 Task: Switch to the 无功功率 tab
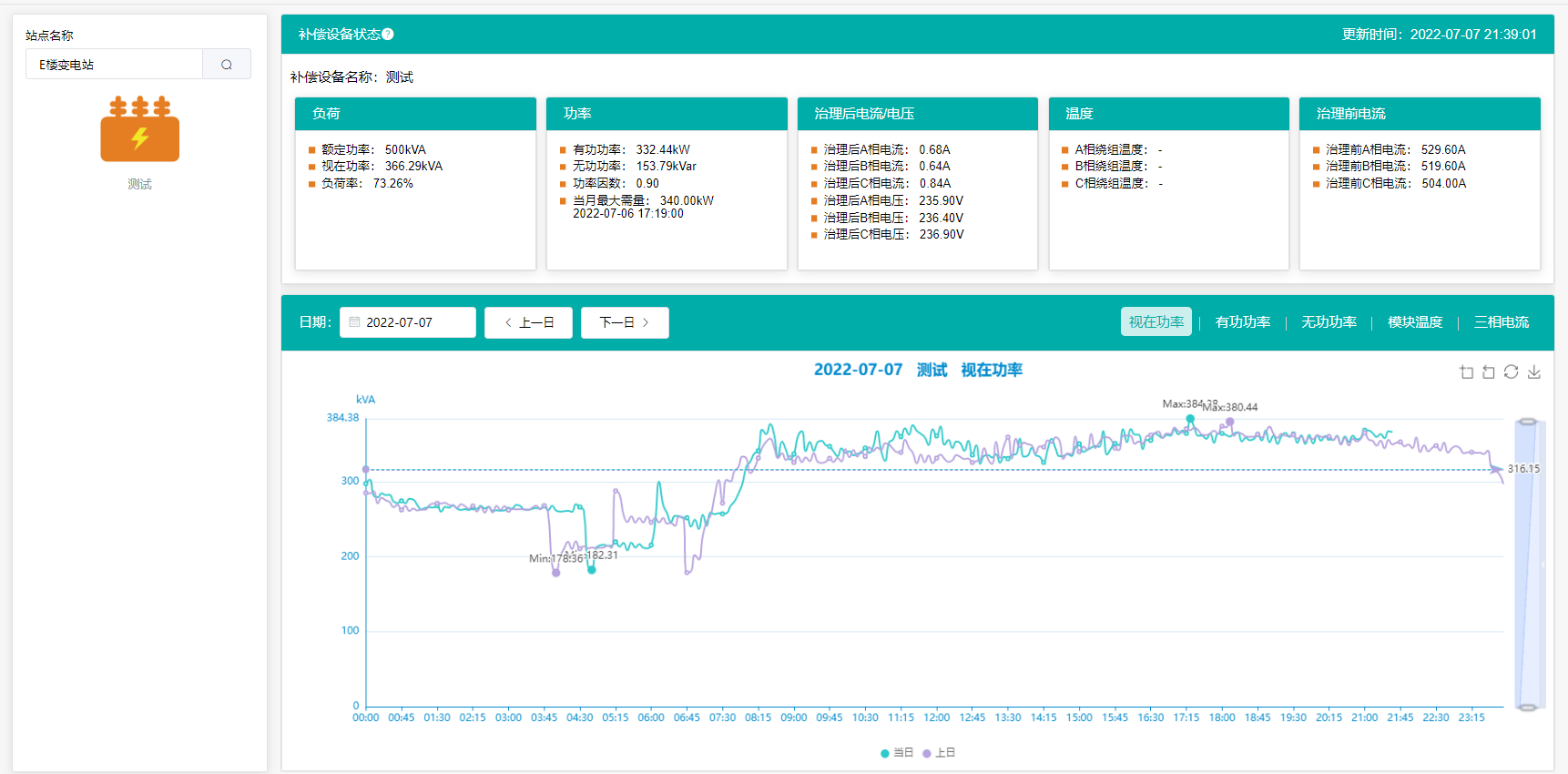1329,322
